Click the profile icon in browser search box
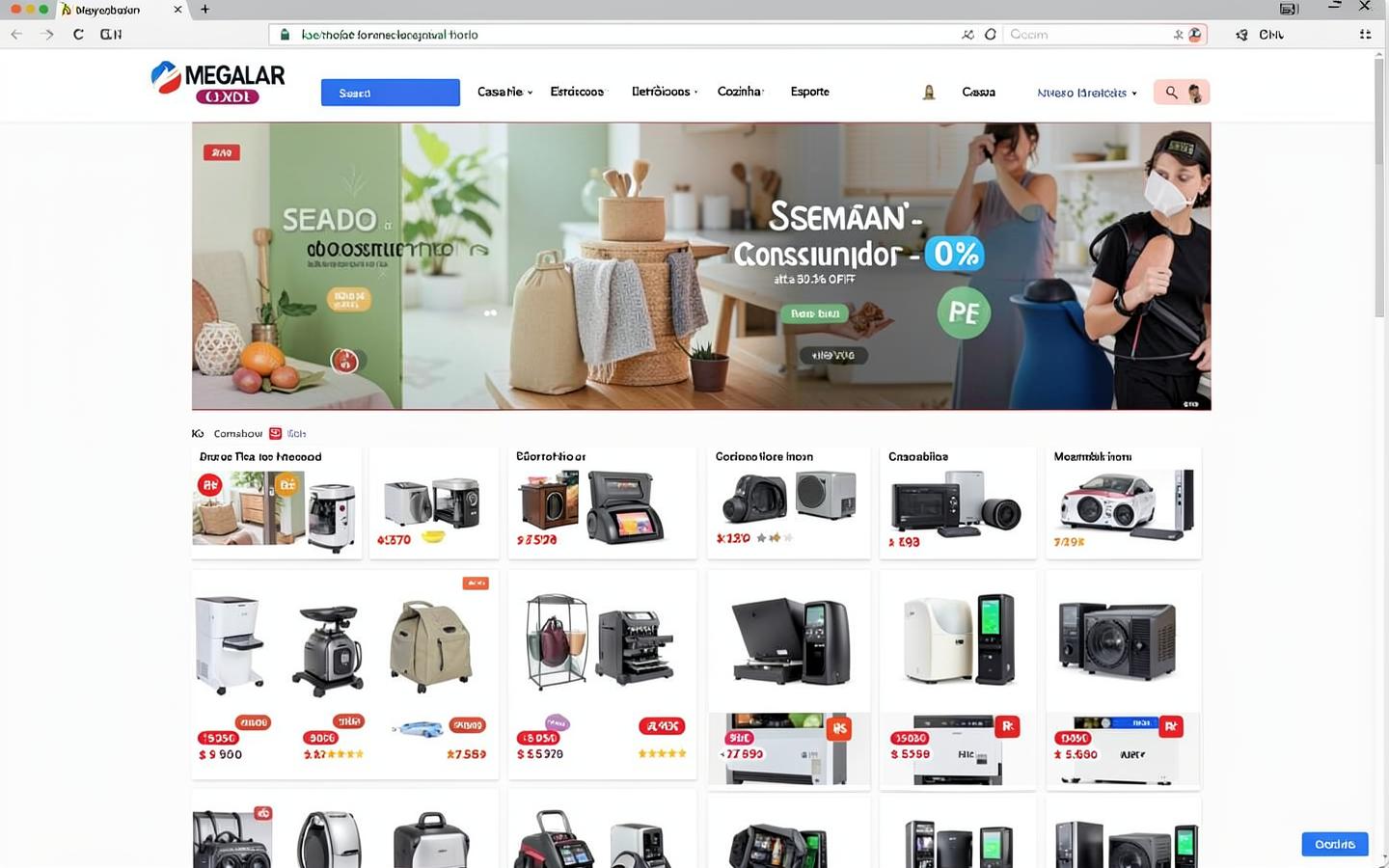This screenshot has height=868, width=1389. pos(1195,34)
